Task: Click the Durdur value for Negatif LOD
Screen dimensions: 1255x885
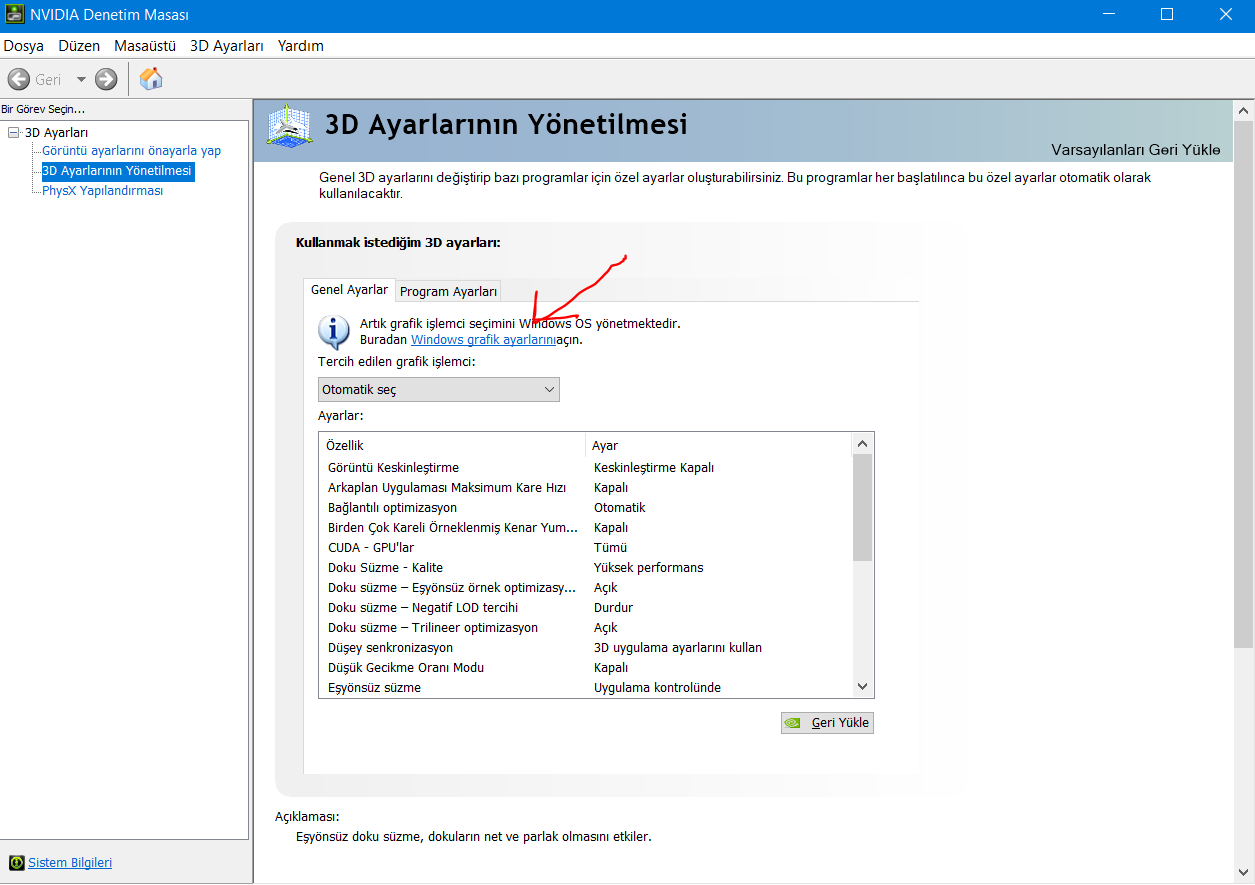Action: (x=613, y=607)
